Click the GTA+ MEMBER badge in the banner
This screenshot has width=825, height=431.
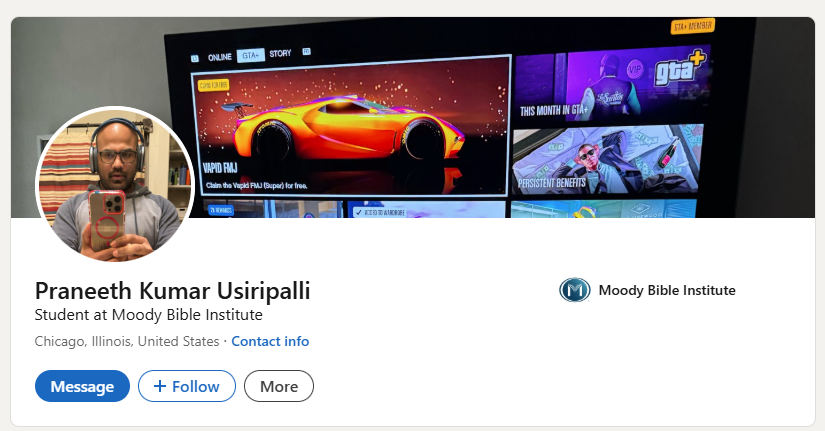693,26
